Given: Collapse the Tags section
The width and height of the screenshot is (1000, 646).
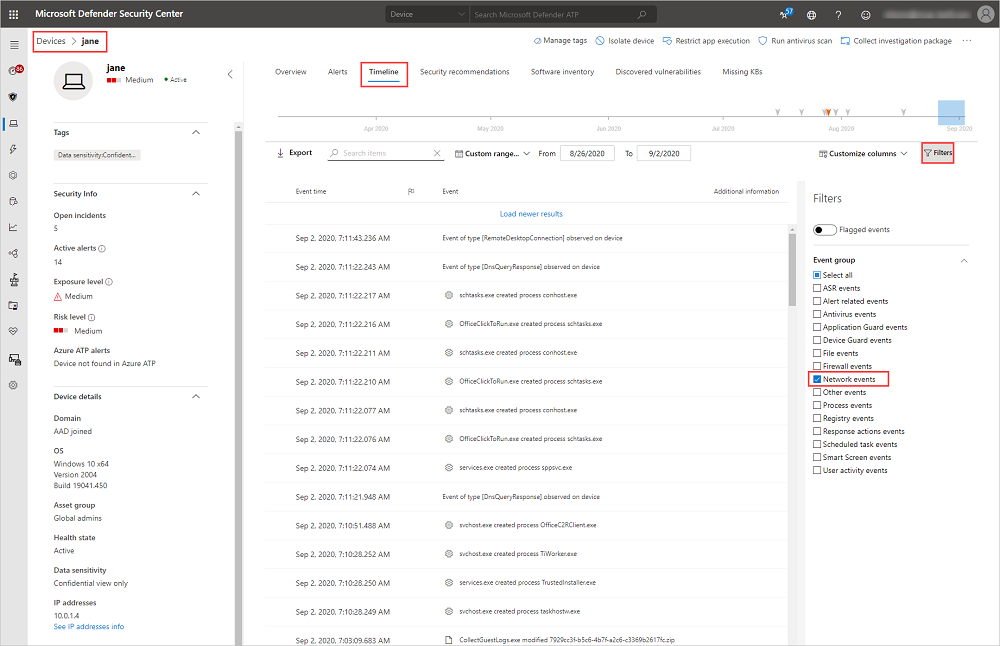Looking at the screenshot, I should tap(196, 133).
